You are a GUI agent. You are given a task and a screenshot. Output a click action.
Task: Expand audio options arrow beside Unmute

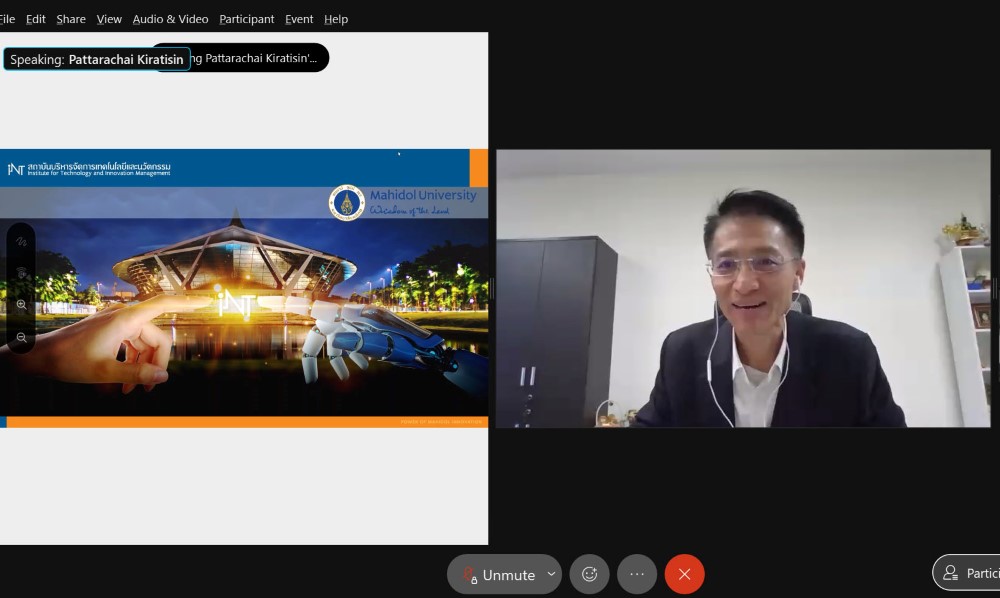(551, 574)
